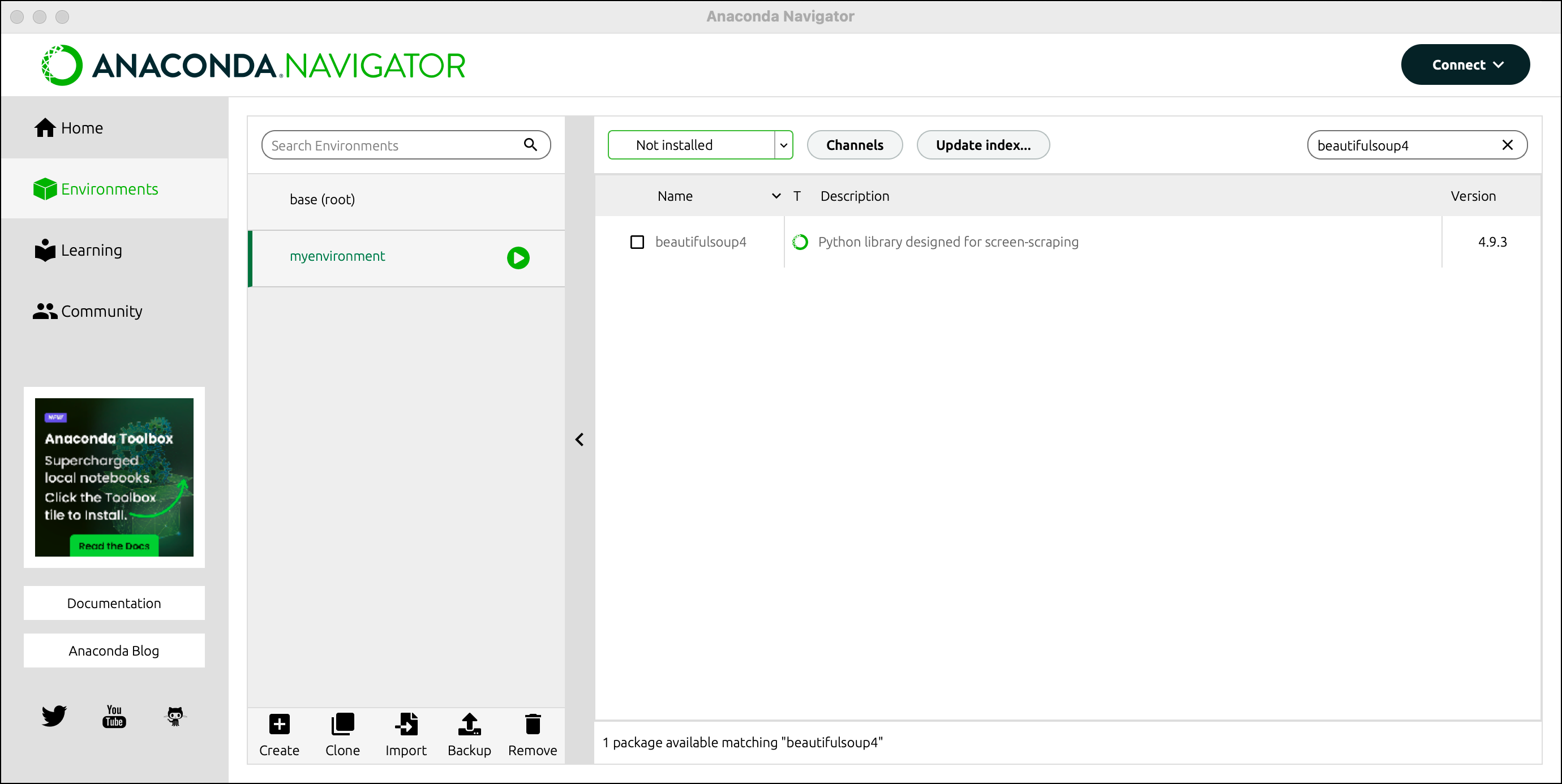Switch to the Home tab
The height and width of the screenshot is (784, 1562).
pos(82,128)
